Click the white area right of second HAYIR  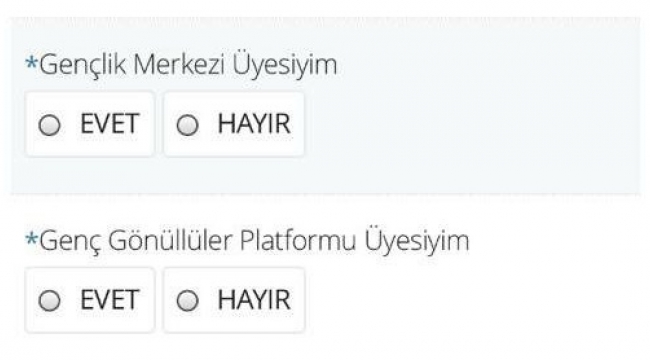point(473,300)
